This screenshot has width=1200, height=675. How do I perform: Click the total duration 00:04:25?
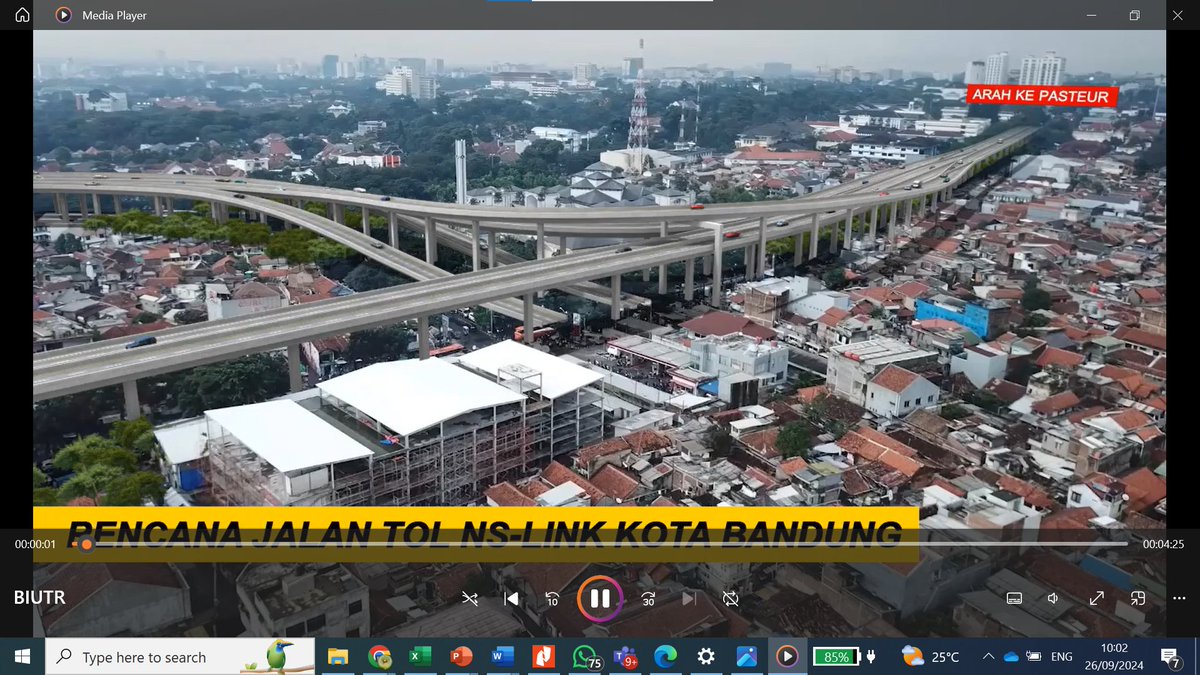(x=1163, y=544)
